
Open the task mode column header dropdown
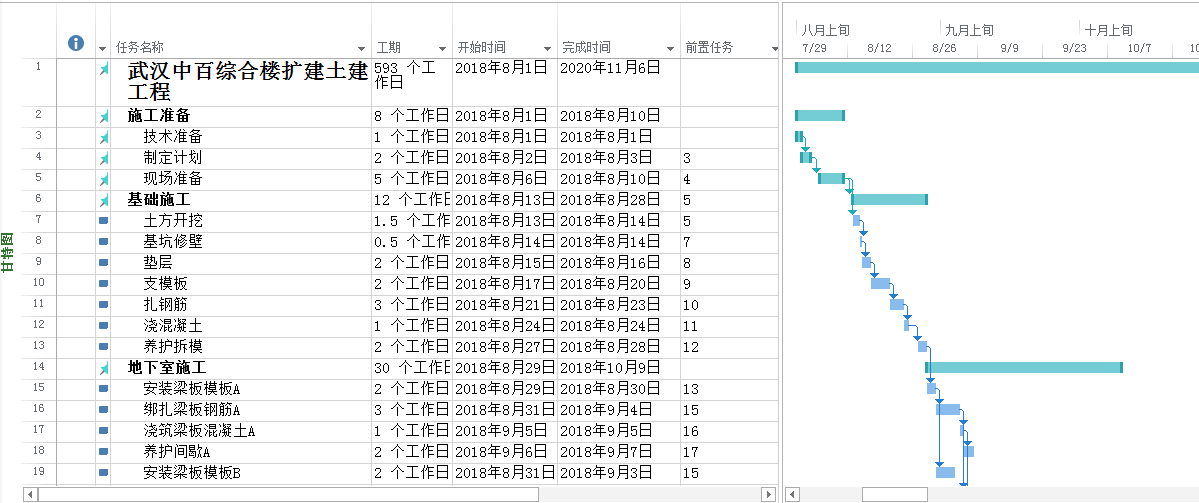[x=102, y=48]
